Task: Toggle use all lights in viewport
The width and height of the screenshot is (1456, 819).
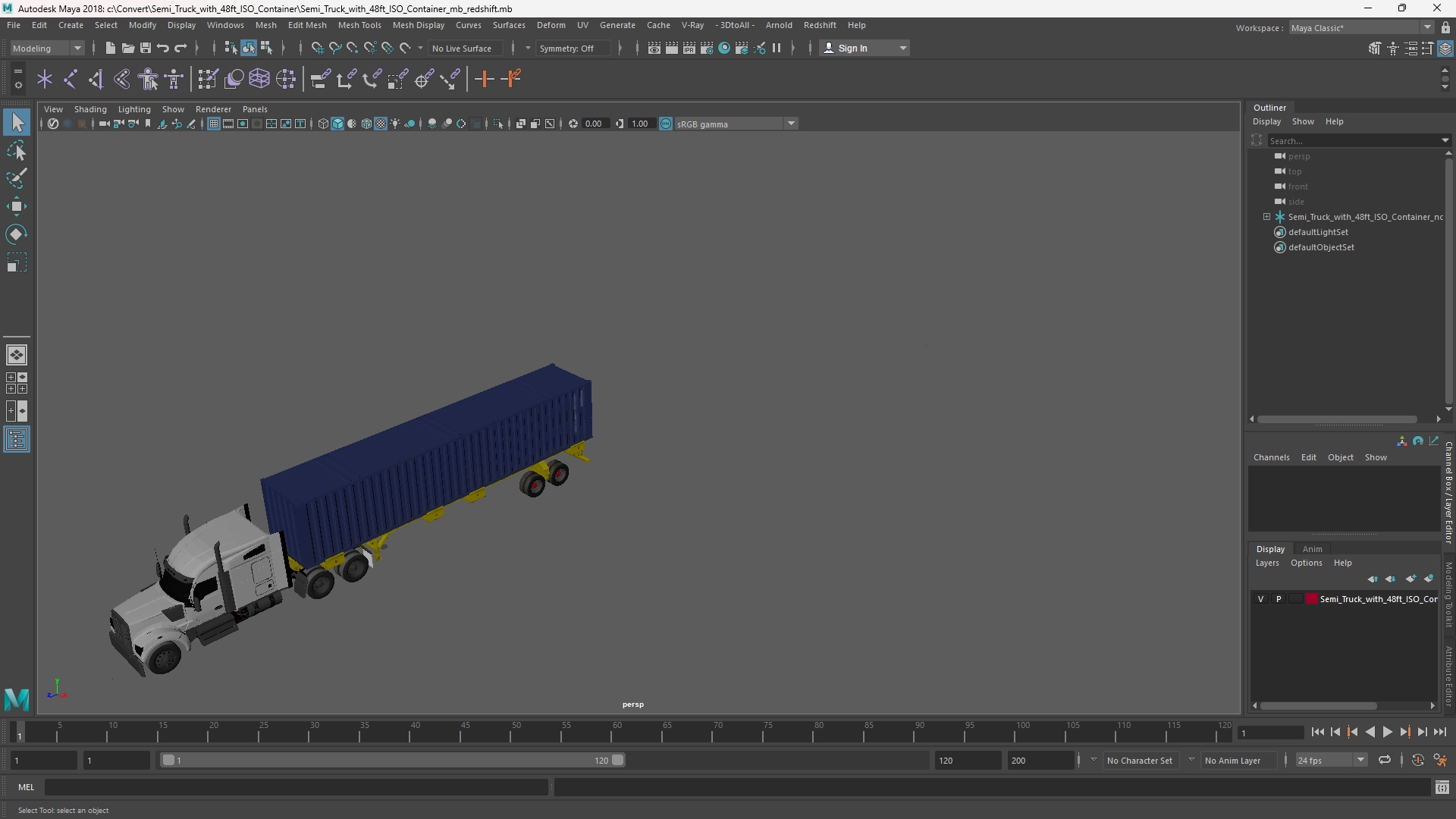Action: pos(395,124)
